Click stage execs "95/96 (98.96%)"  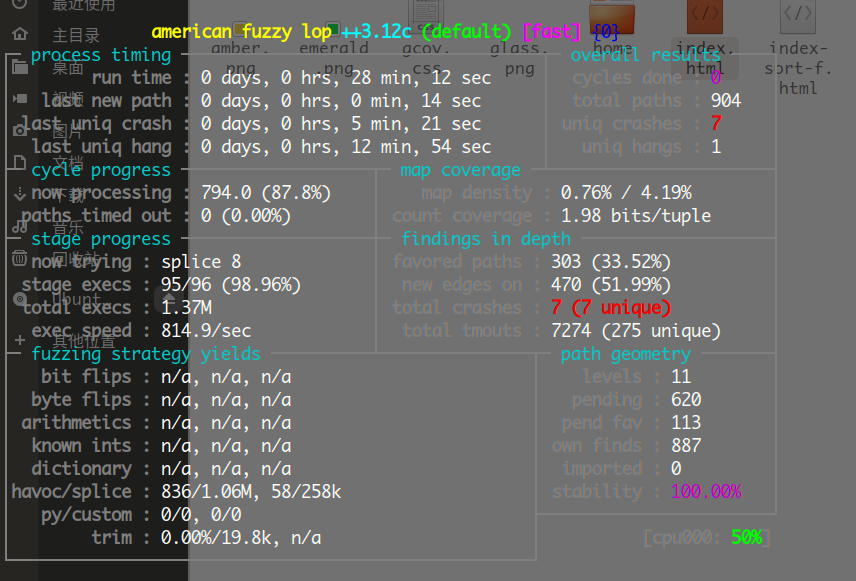coord(231,285)
